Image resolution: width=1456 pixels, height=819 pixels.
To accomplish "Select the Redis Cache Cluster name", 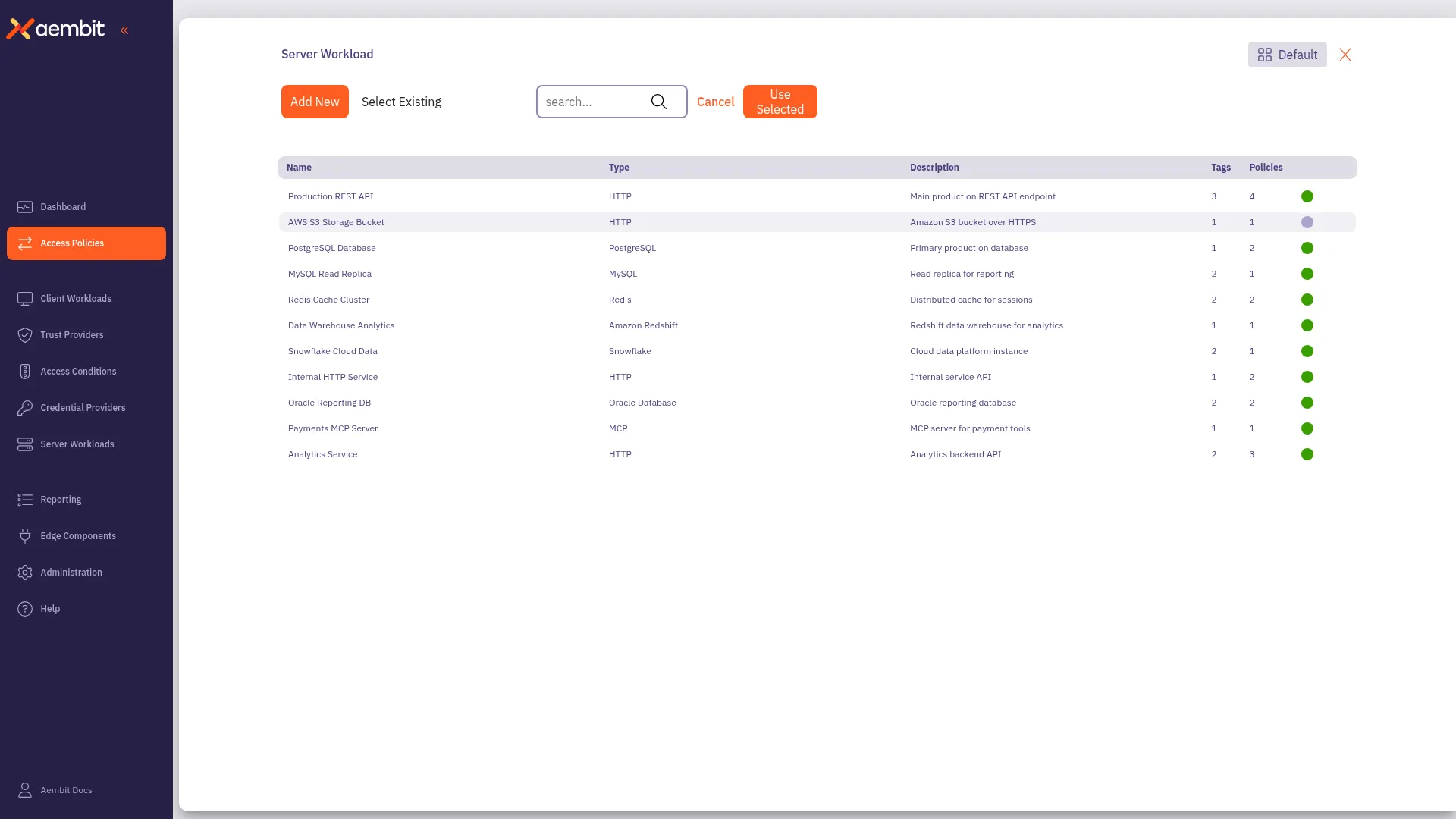I will (x=328, y=300).
